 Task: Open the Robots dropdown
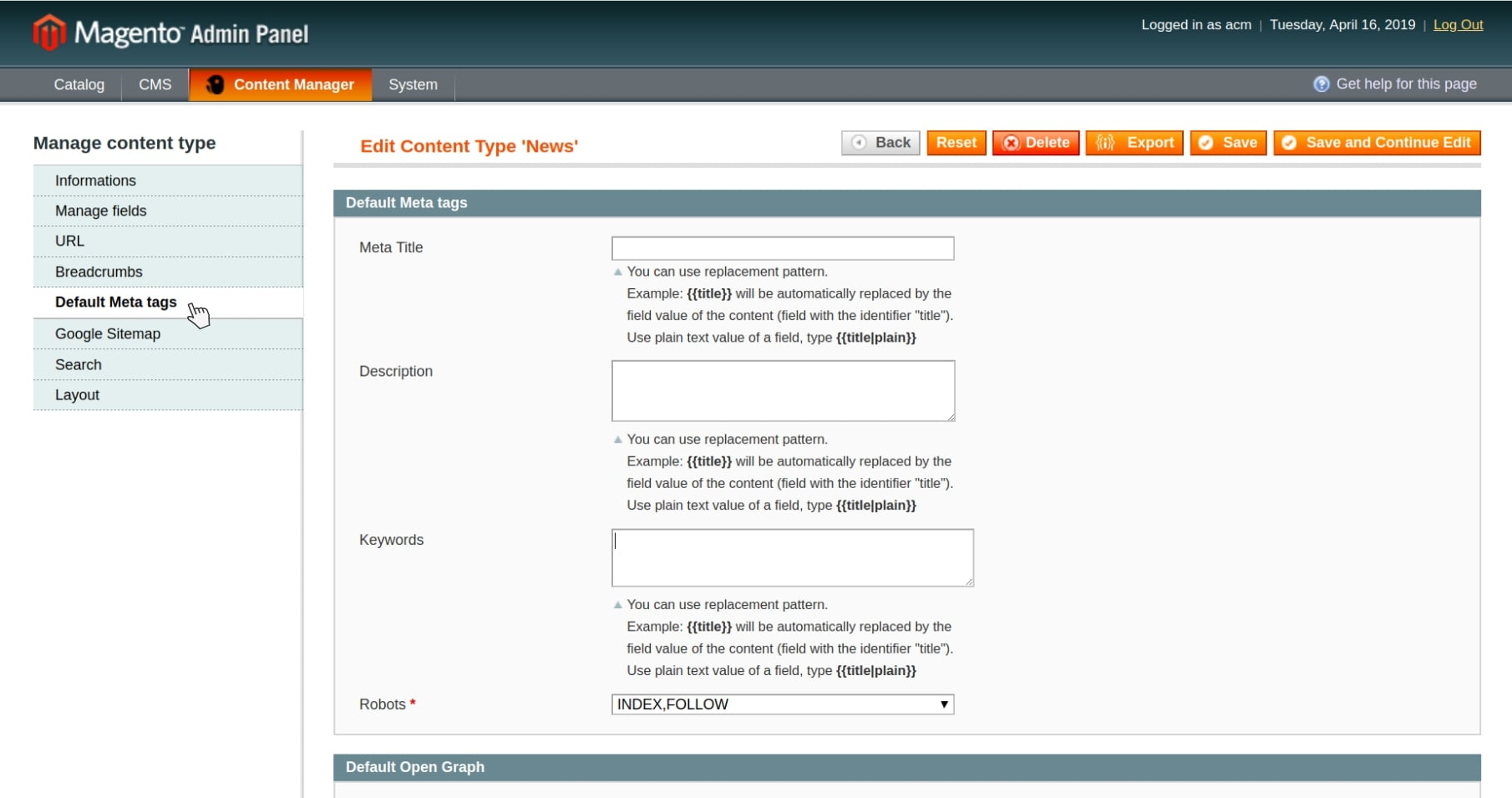[782, 704]
